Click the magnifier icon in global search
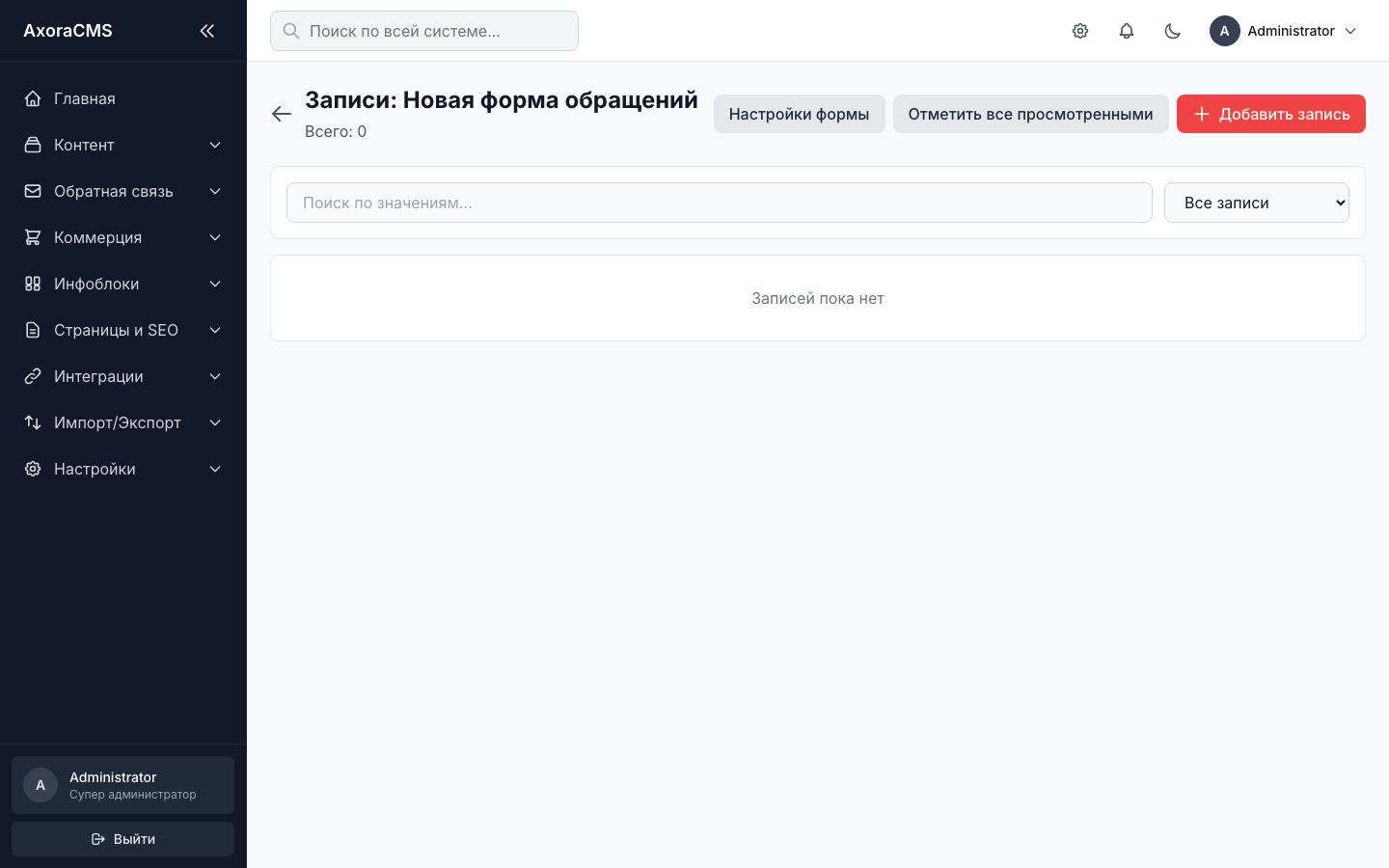 291,31
